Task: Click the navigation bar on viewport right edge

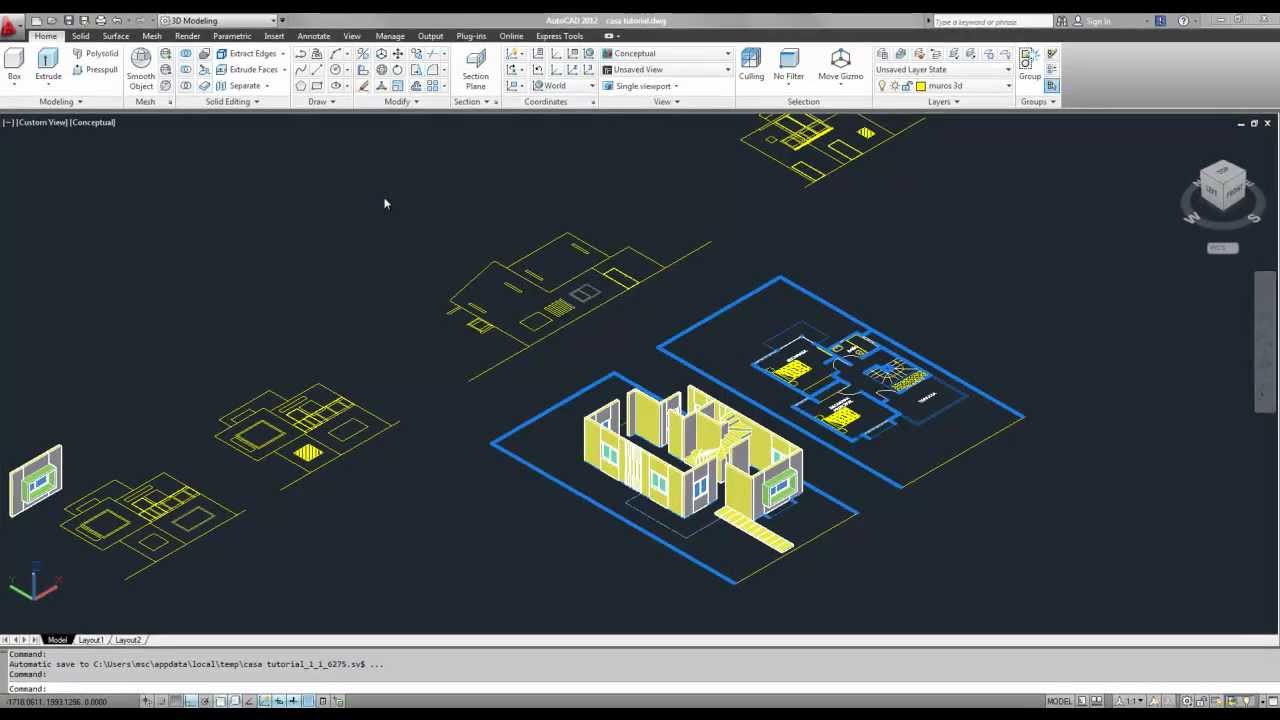Action: pyautogui.click(x=1264, y=341)
